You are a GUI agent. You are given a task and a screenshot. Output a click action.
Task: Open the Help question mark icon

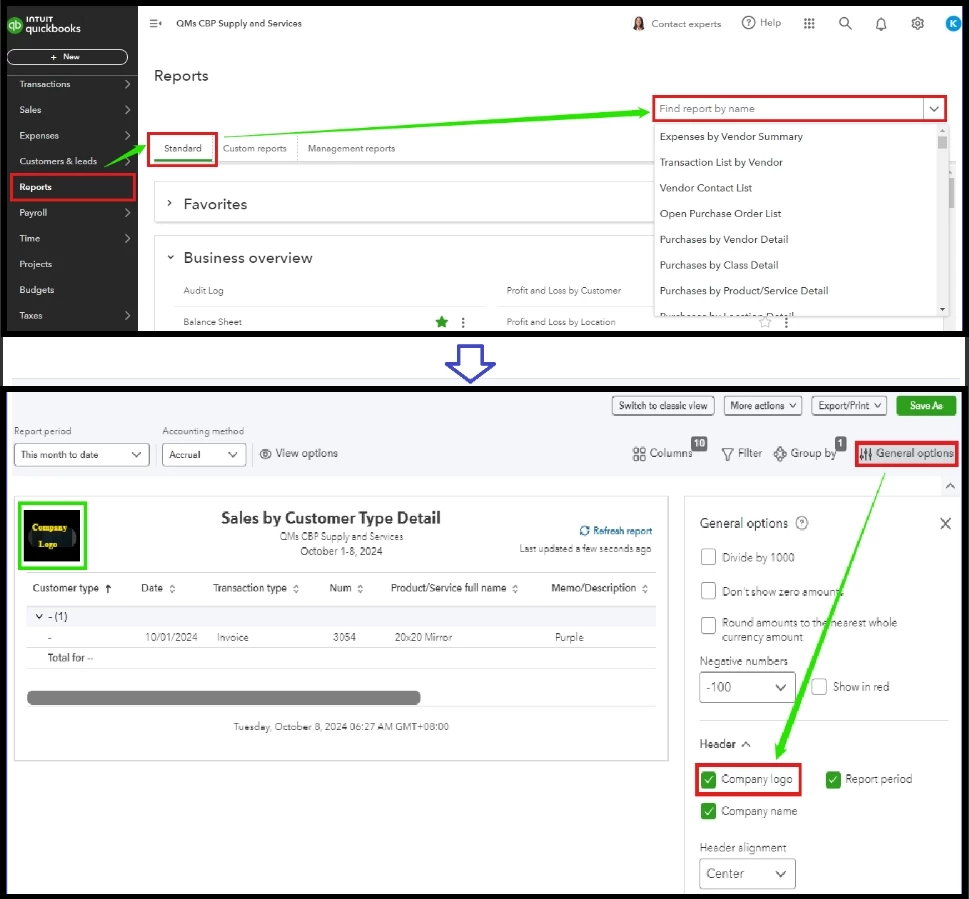point(748,23)
